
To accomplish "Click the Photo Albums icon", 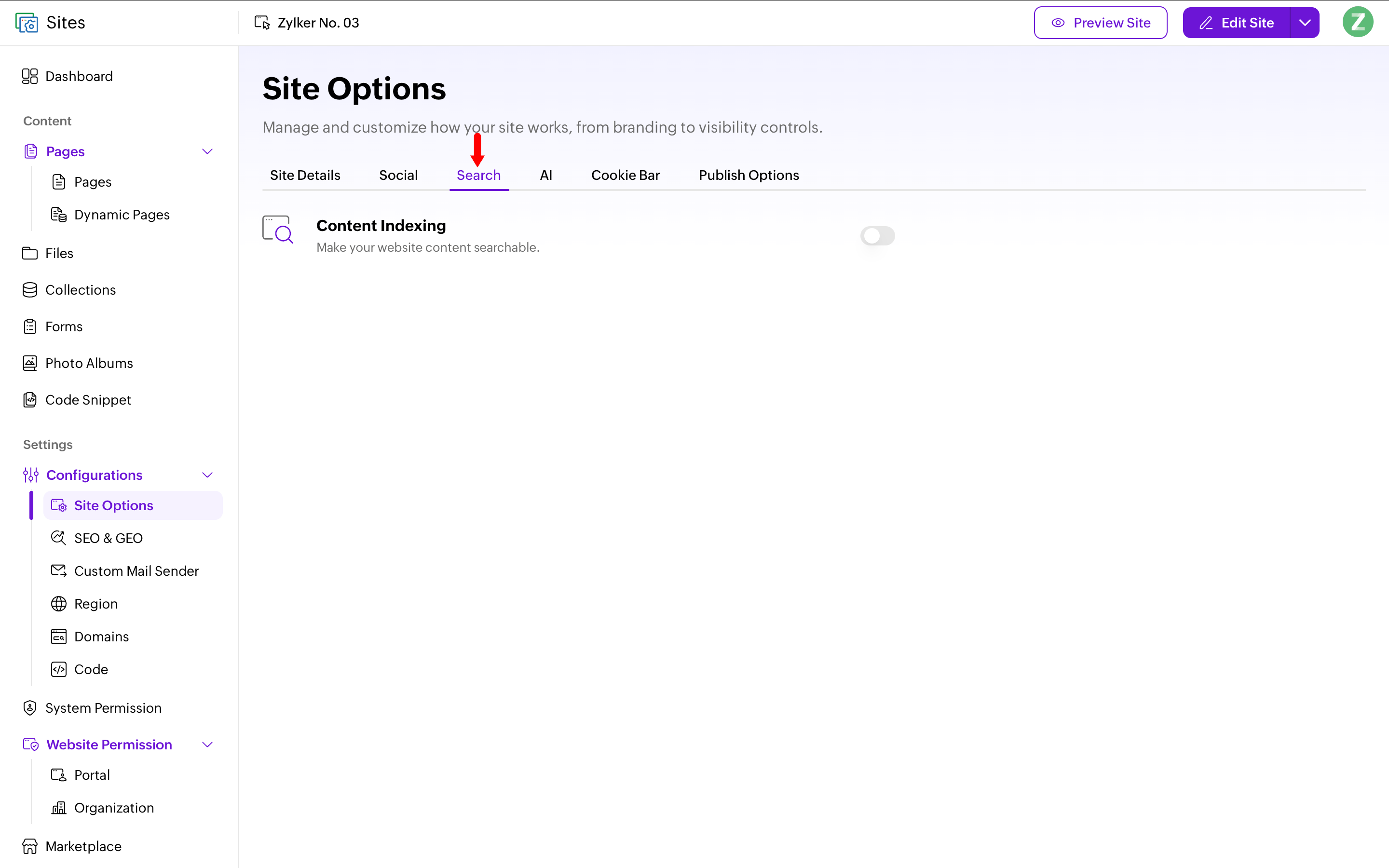I will pyautogui.click(x=30, y=364).
